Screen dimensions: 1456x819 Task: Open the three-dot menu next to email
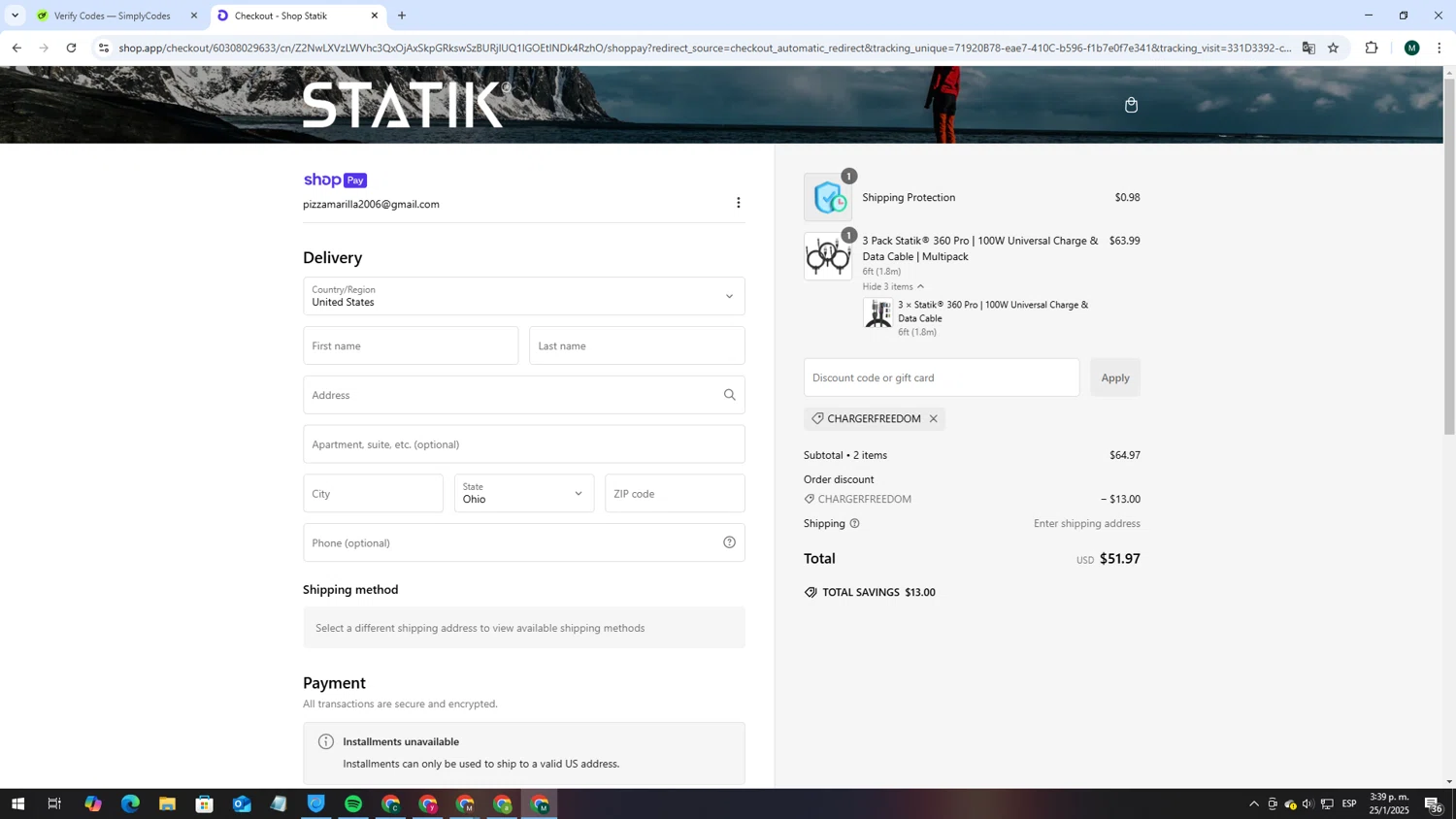click(x=739, y=203)
